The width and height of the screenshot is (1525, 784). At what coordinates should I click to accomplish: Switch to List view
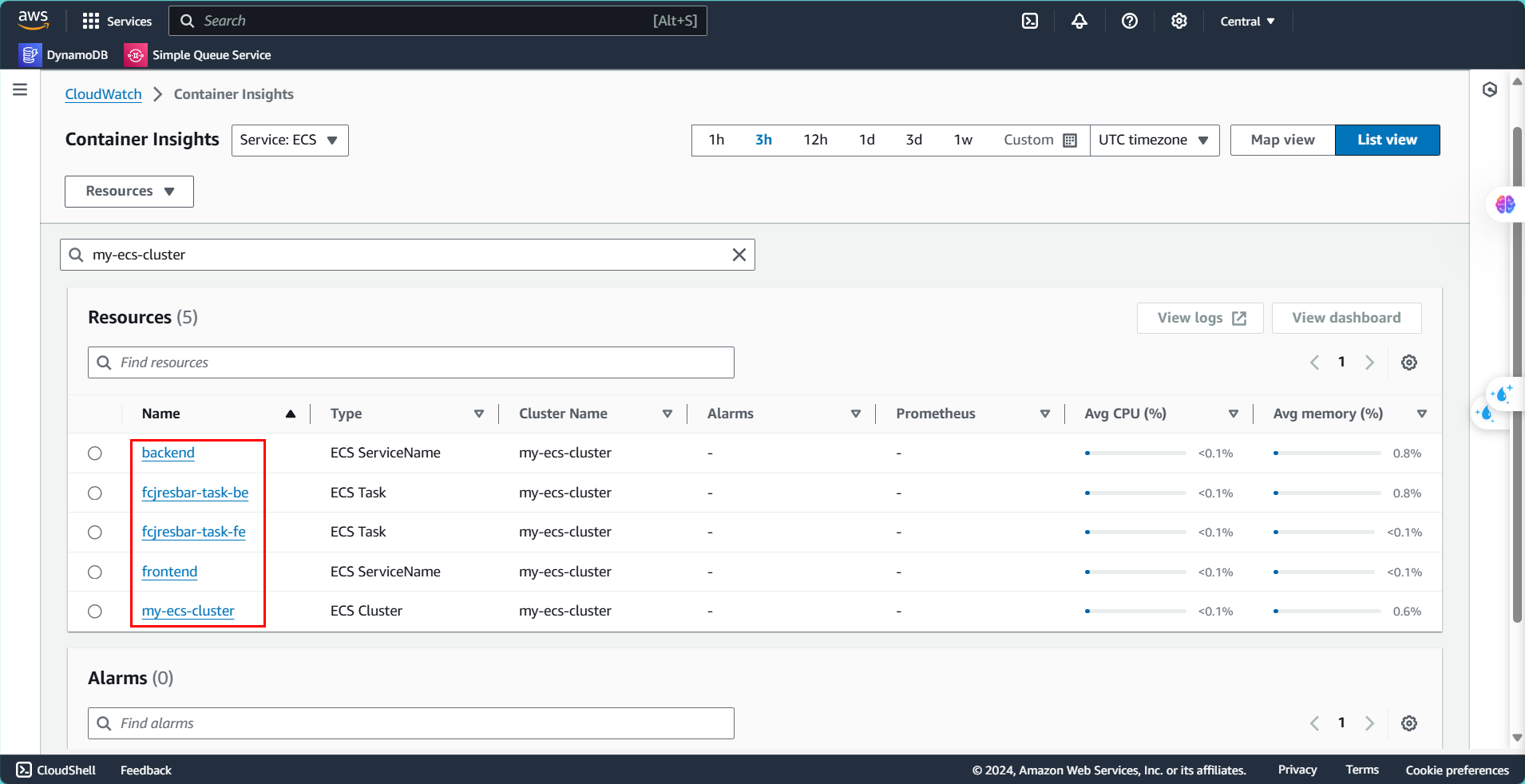[x=1388, y=140]
